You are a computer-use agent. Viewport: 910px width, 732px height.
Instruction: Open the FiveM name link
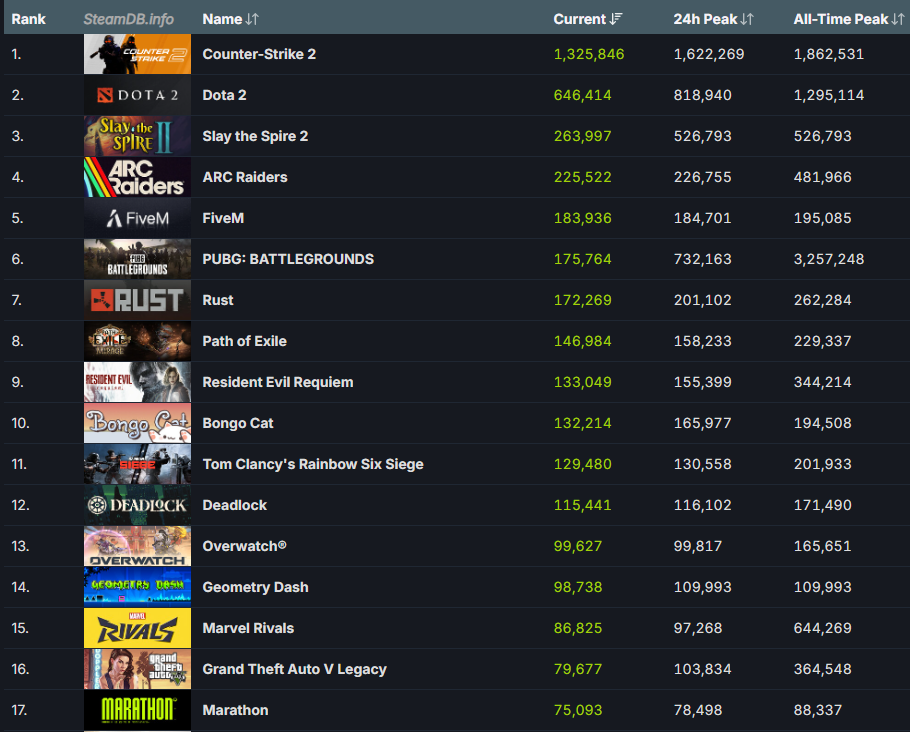click(223, 218)
